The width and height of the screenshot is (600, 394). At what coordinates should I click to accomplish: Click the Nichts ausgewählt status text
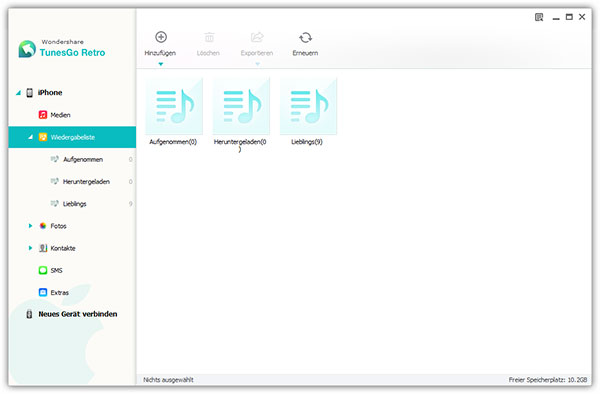coord(168,379)
